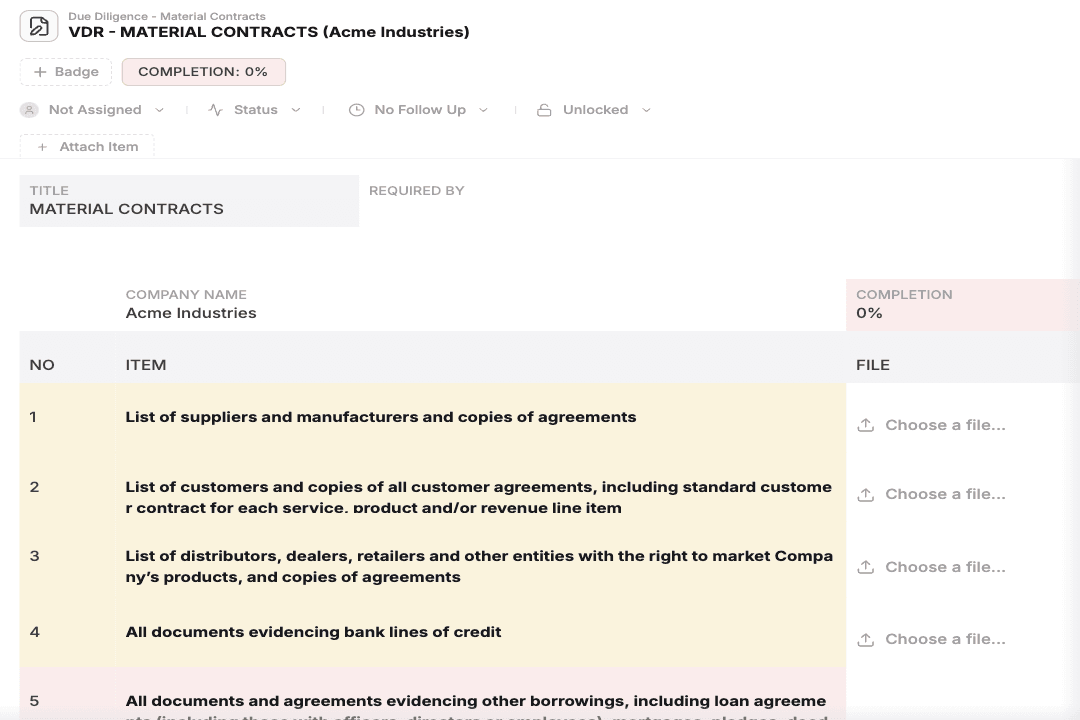Add a Badge

(66, 72)
